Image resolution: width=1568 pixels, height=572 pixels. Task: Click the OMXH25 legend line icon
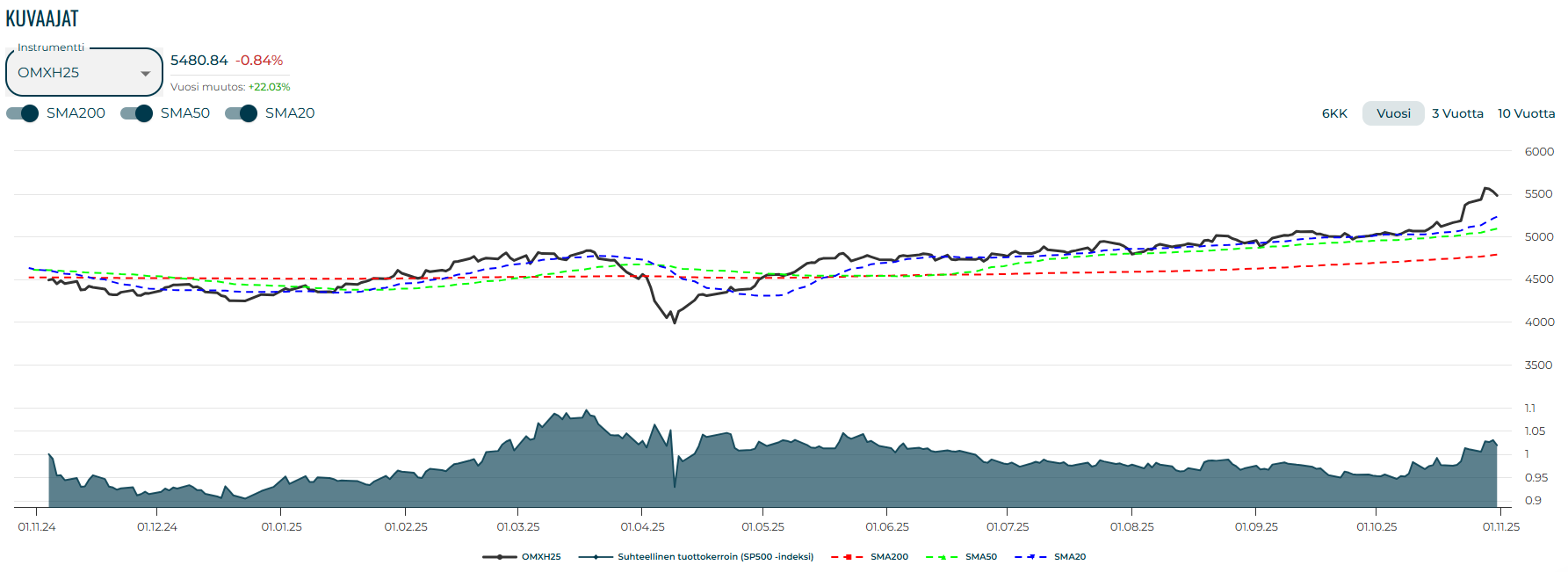[499, 557]
